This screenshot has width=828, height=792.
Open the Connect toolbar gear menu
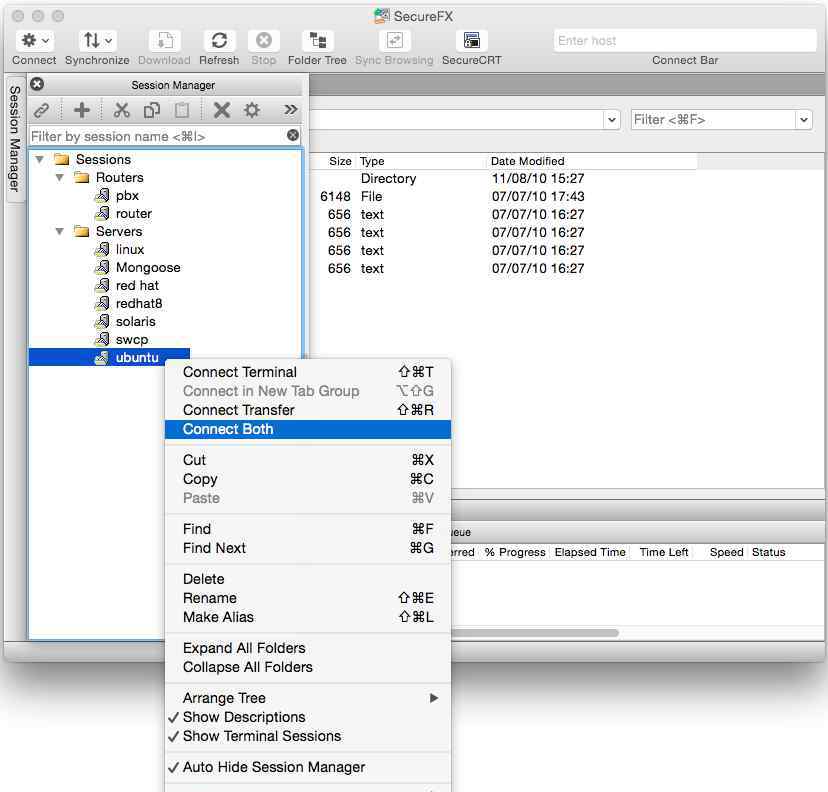coord(34,41)
